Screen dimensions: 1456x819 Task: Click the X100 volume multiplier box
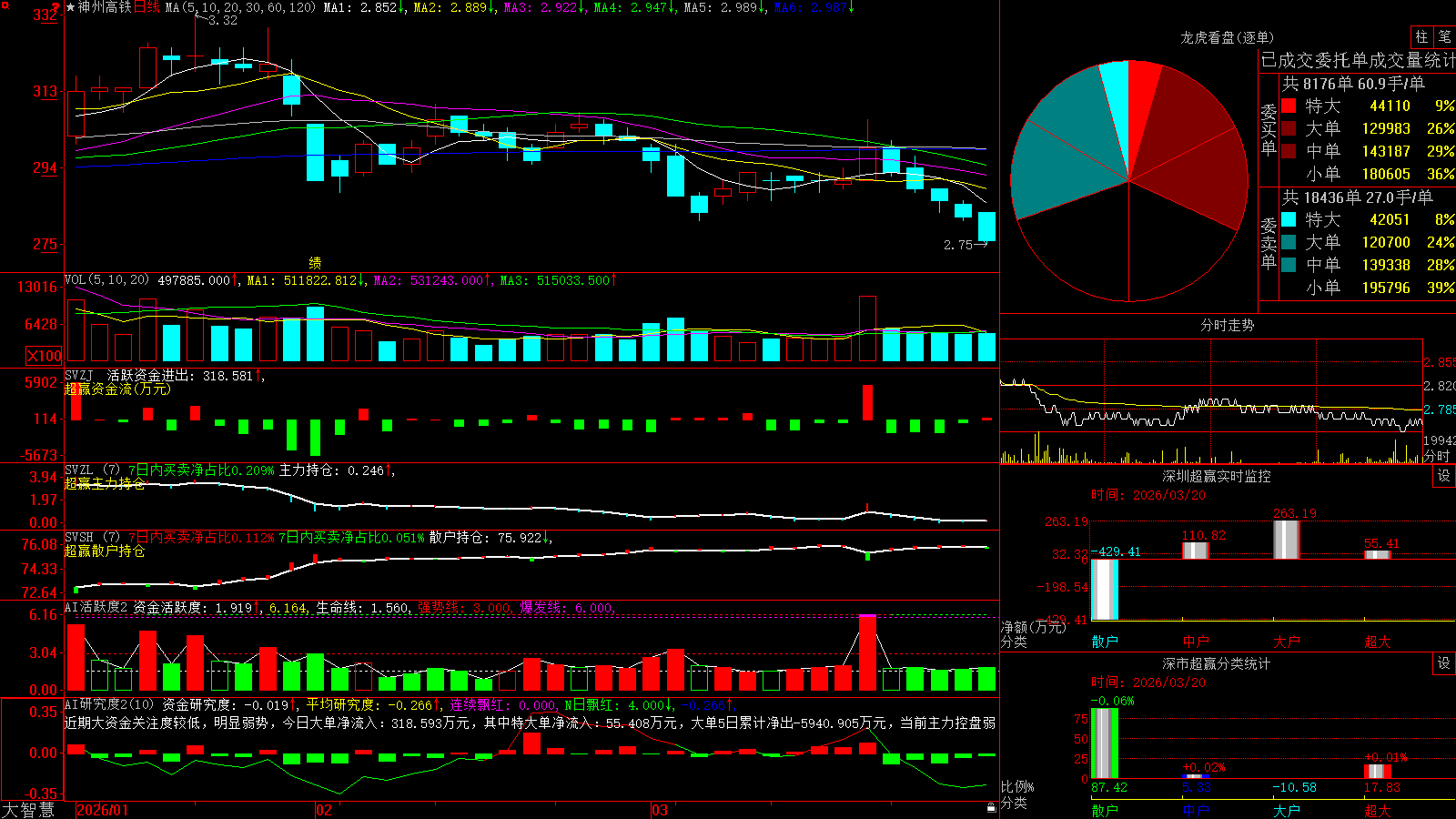(x=45, y=356)
